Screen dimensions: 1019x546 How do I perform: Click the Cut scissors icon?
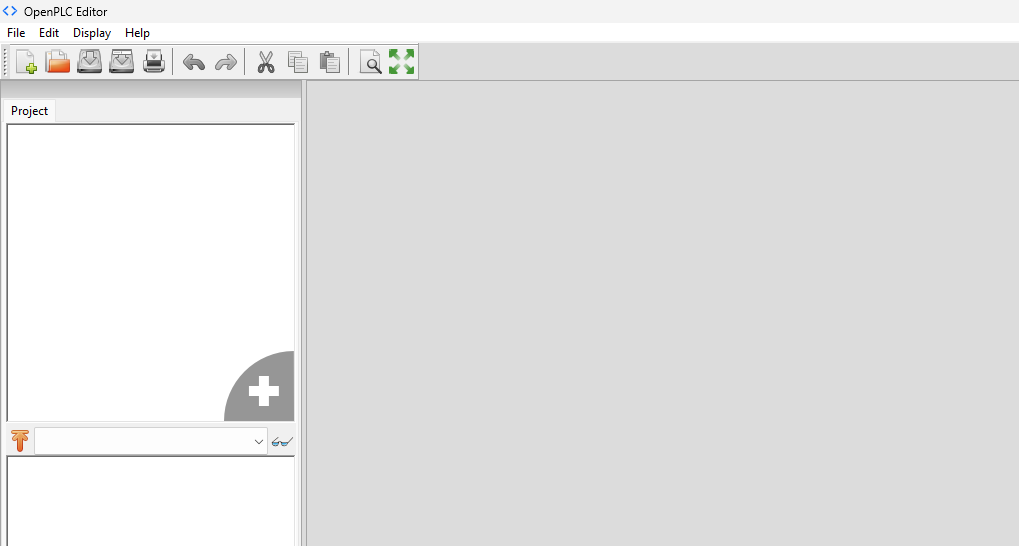pyautogui.click(x=266, y=62)
